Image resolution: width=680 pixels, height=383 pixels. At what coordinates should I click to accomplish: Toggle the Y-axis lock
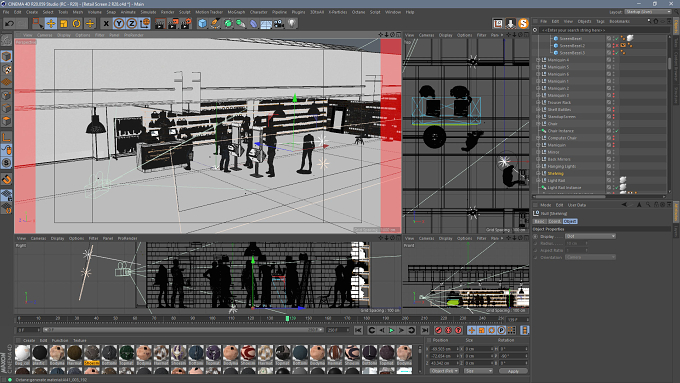point(119,23)
